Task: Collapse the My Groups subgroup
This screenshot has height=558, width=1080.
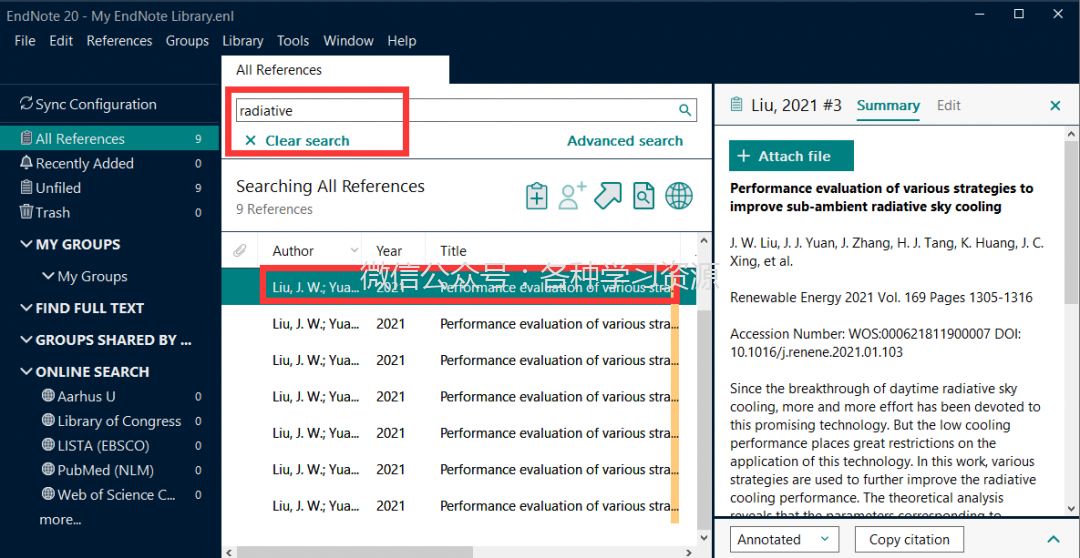Action: (48, 276)
